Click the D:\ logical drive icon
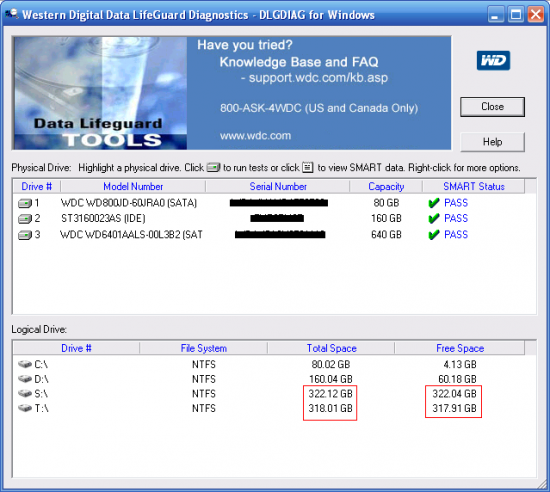Image resolution: width=550 pixels, height=492 pixels. [25, 379]
